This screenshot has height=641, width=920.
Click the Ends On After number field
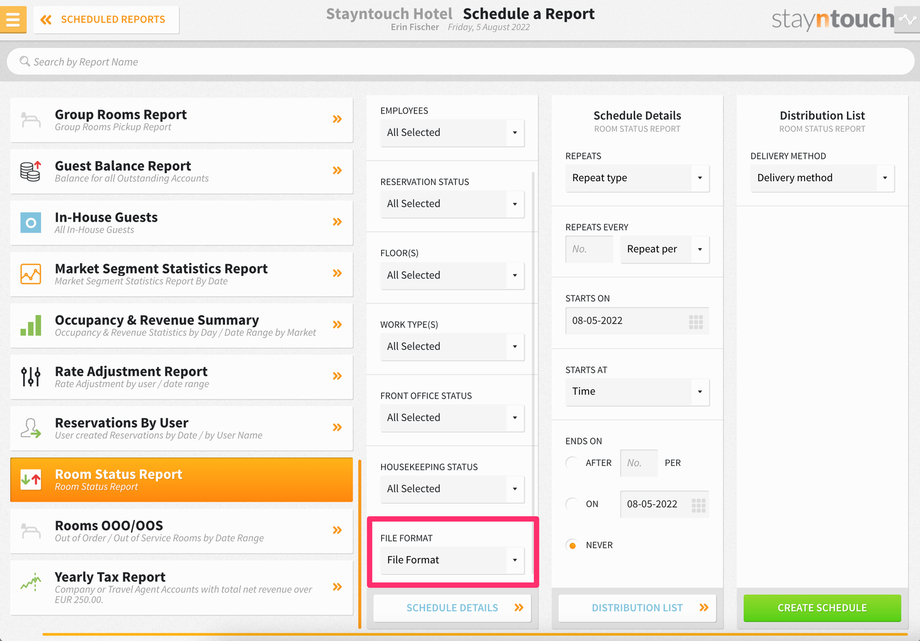(x=638, y=463)
